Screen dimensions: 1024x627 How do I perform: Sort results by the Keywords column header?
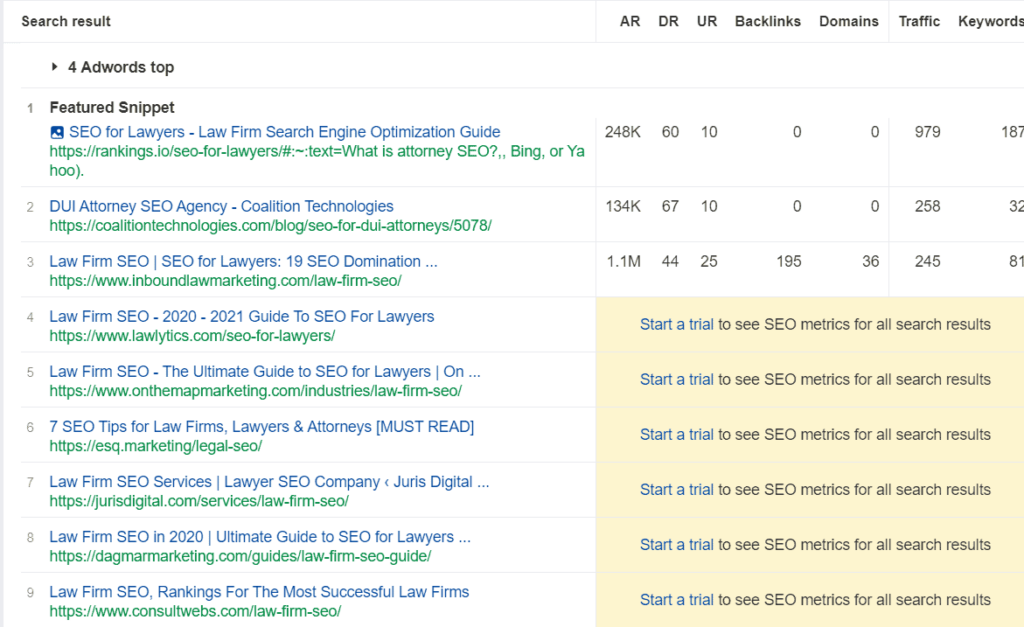click(989, 21)
